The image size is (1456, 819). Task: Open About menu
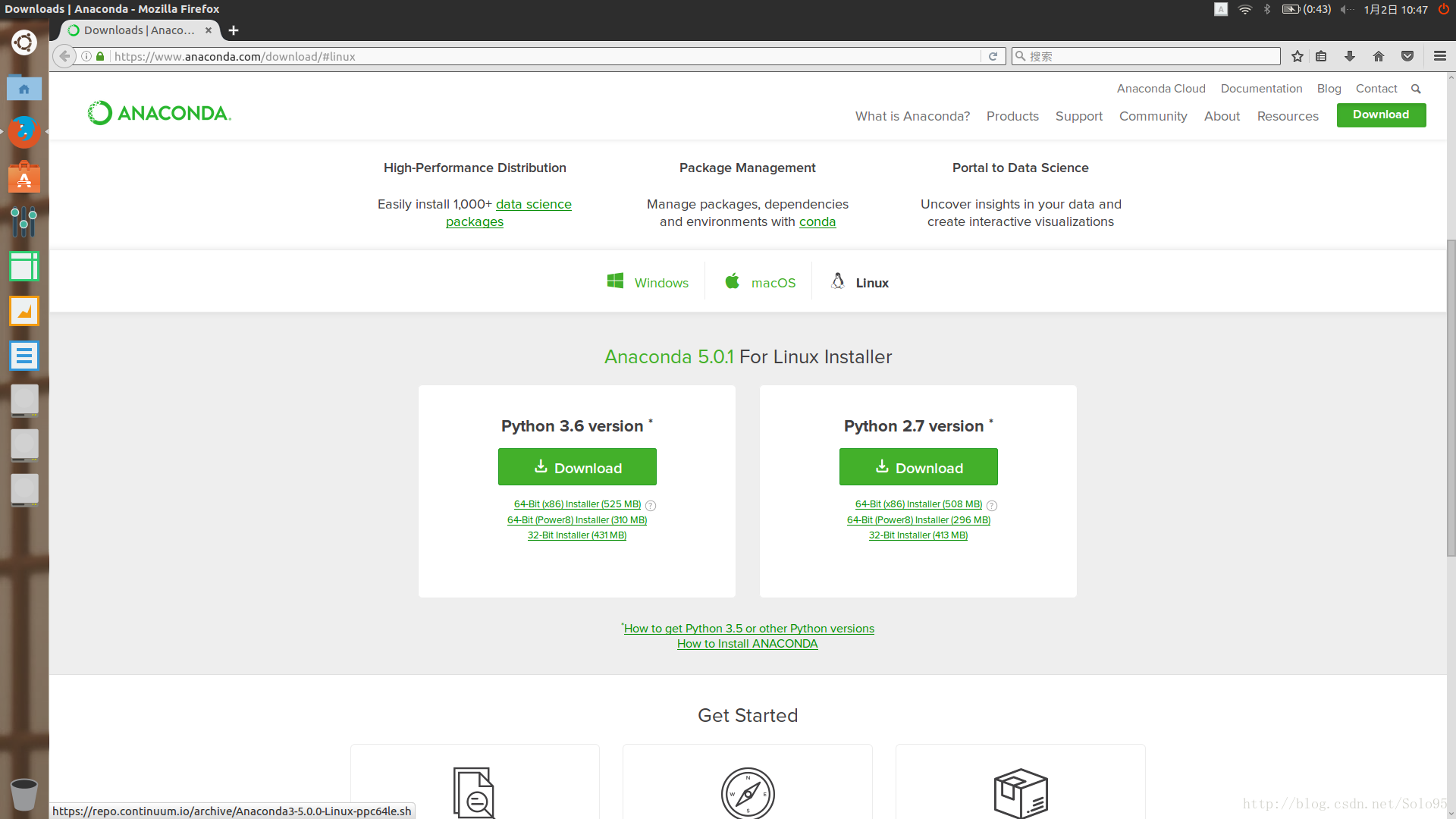coord(1222,116)
